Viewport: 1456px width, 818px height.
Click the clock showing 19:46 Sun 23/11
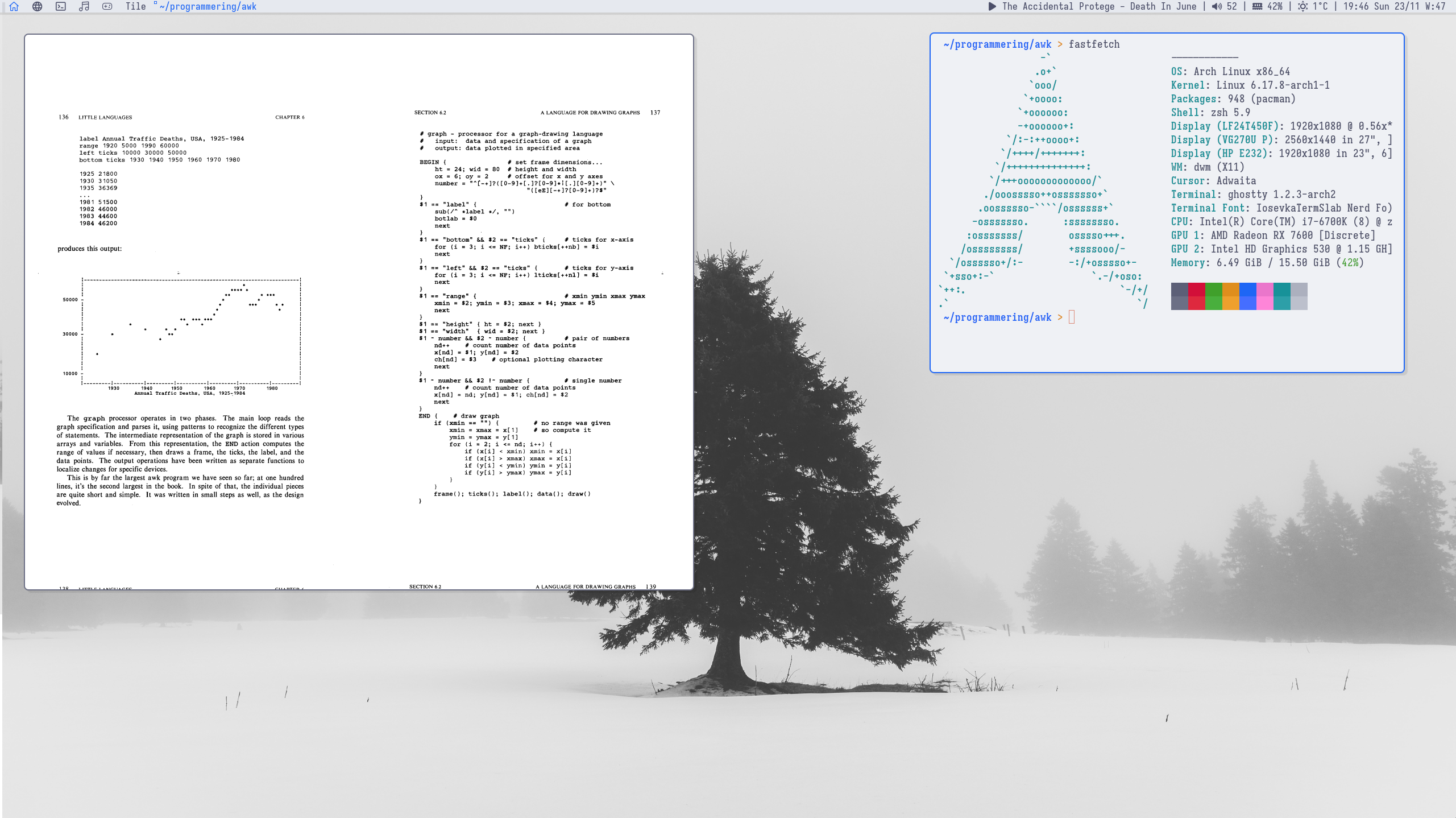tap(1381, 6)
